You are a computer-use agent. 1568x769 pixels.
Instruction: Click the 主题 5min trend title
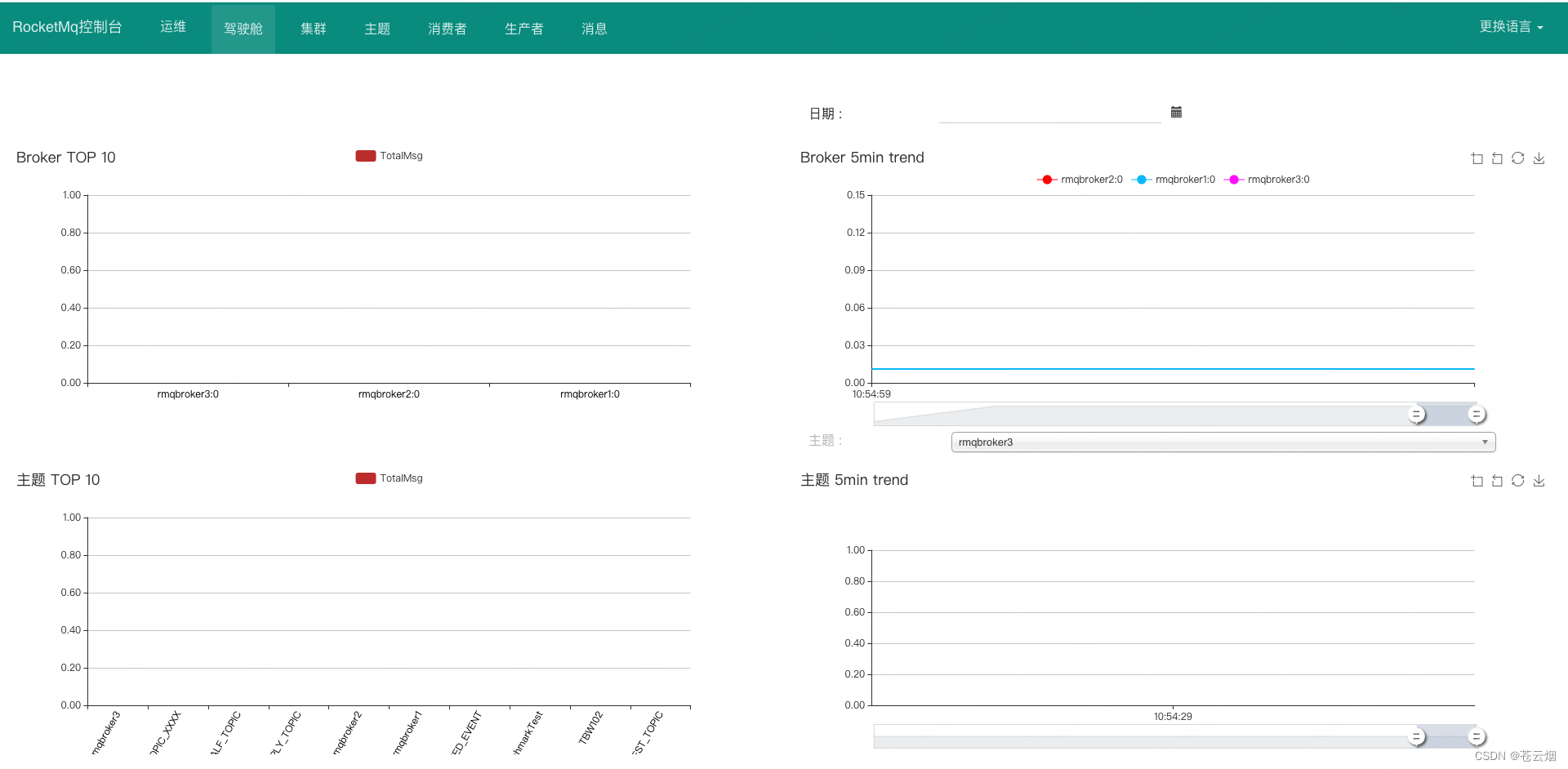[854, 480]
